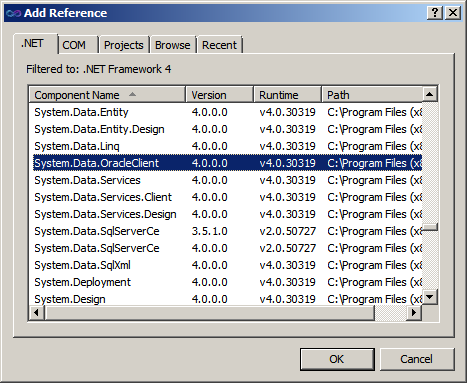Click the help question mark button
The image size is (467, 383).
[435, 13]
